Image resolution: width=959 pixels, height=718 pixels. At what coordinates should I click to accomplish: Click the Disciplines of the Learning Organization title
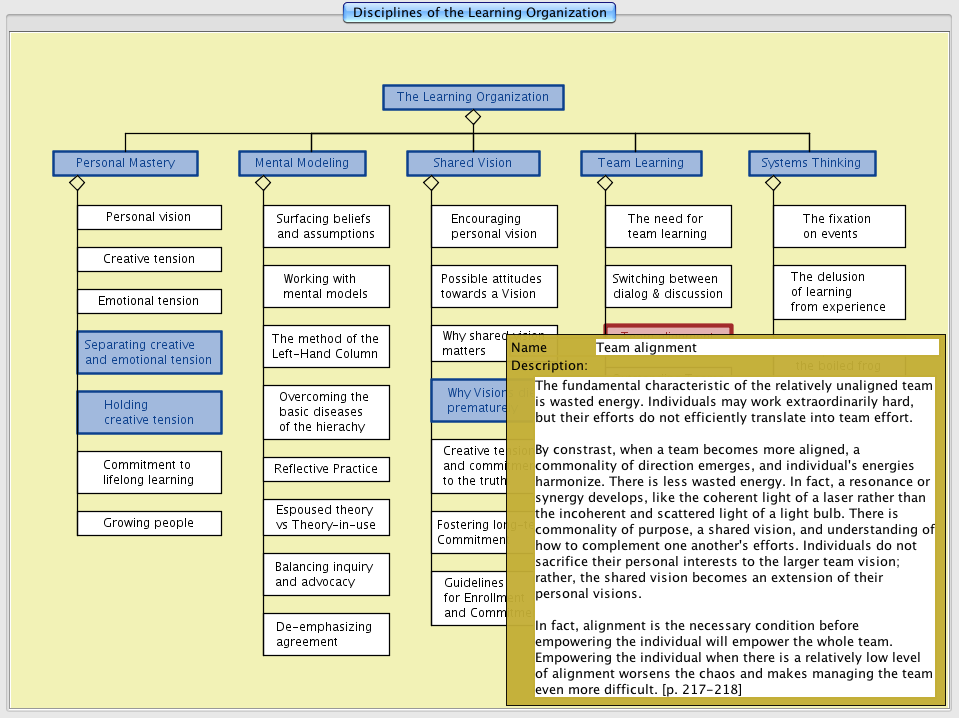(x=479, y=13)
